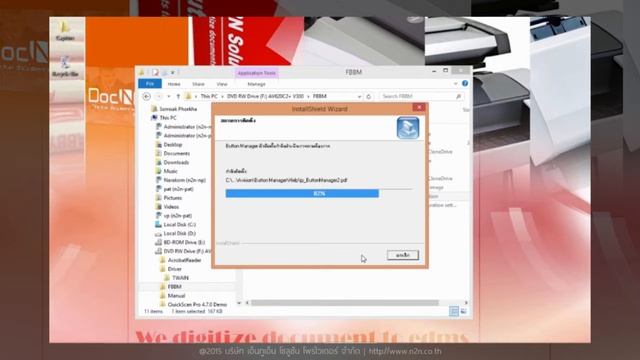Image resolution: width=640 pixels, height=360 pixels.
Task: Close the InstallShield Wizard dialog
Action: click(x=419, y=107)
